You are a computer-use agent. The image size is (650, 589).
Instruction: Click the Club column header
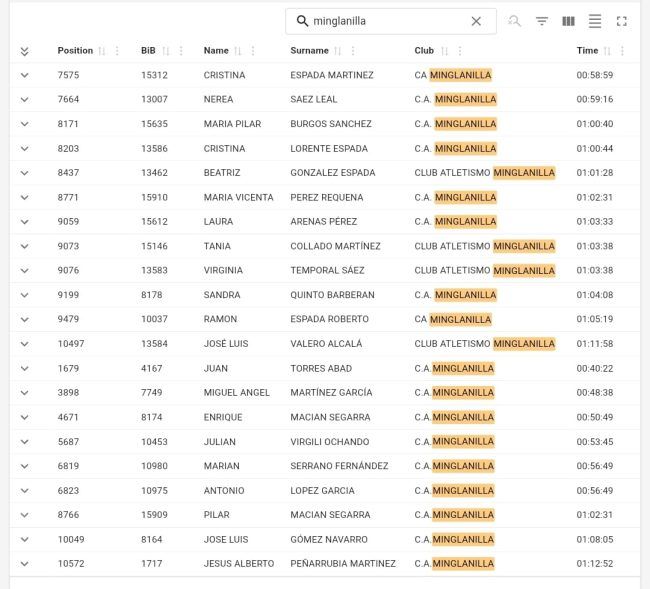(x=424, y=51)
